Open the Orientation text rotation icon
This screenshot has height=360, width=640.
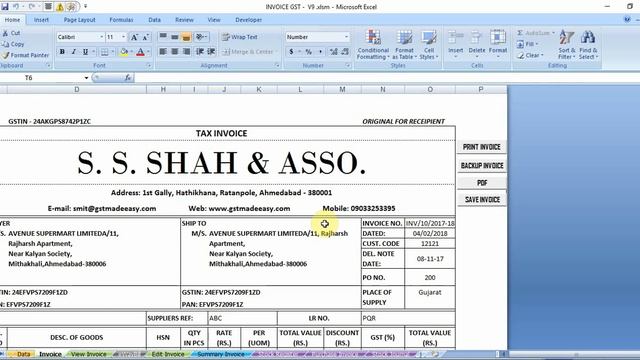point(201,37)
